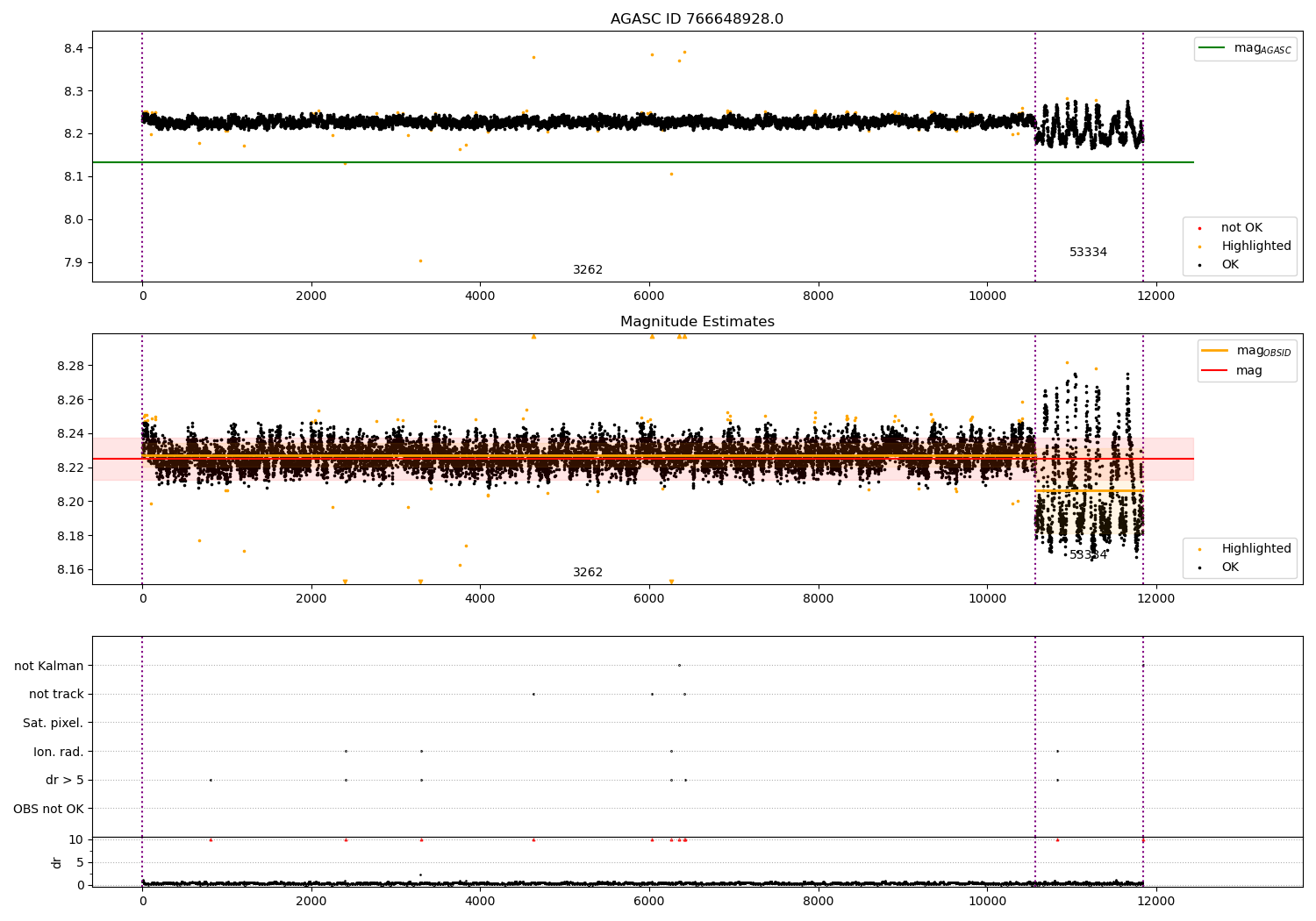Click obsid label 53334 in Magnitude Estimates panel

tap(1088, 555)
